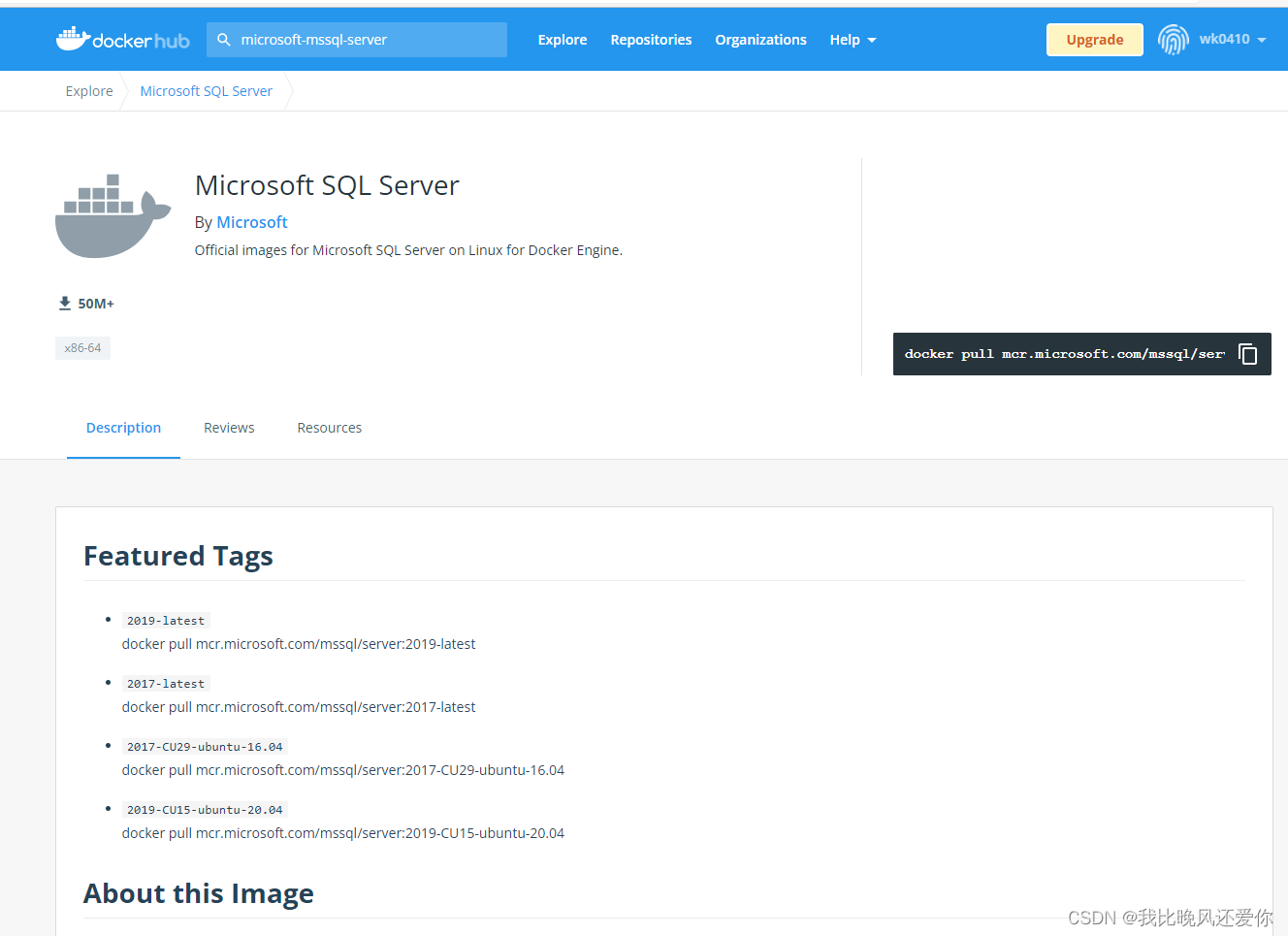Click the Explore breadcrumb link
Screen dimensions: 1288x936
(89, 91)
